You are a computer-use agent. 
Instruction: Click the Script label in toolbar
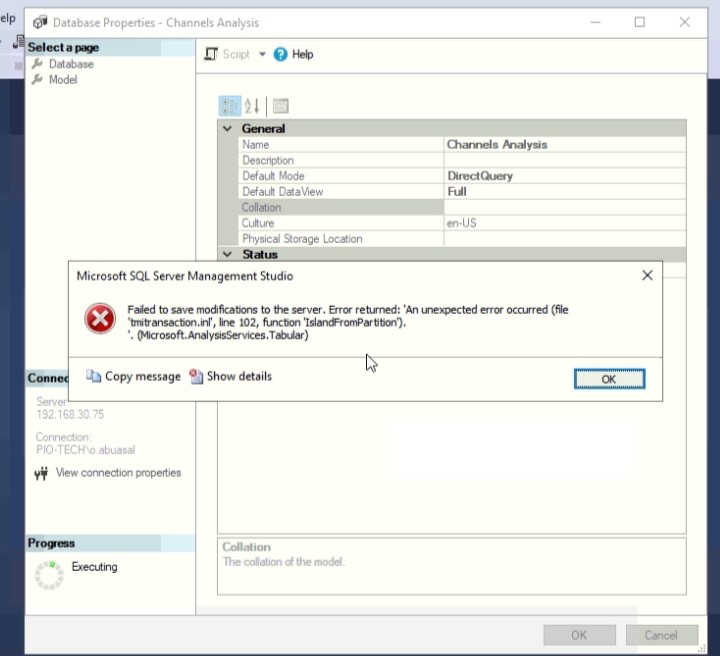pyautogui.click(x=236, y=54)
